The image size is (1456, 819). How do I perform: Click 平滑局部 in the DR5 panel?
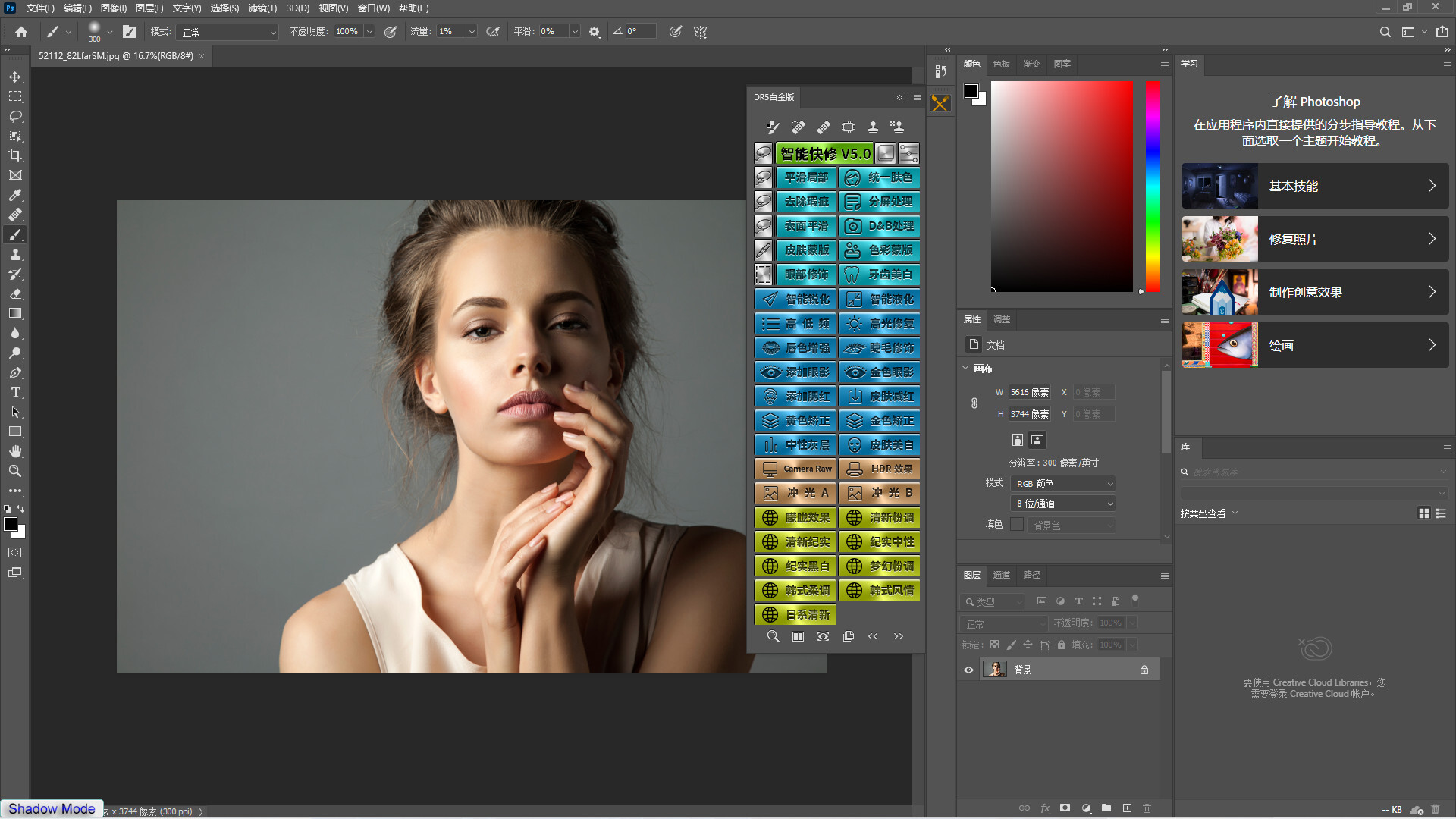pyautogui.click(x=805, y=177)
